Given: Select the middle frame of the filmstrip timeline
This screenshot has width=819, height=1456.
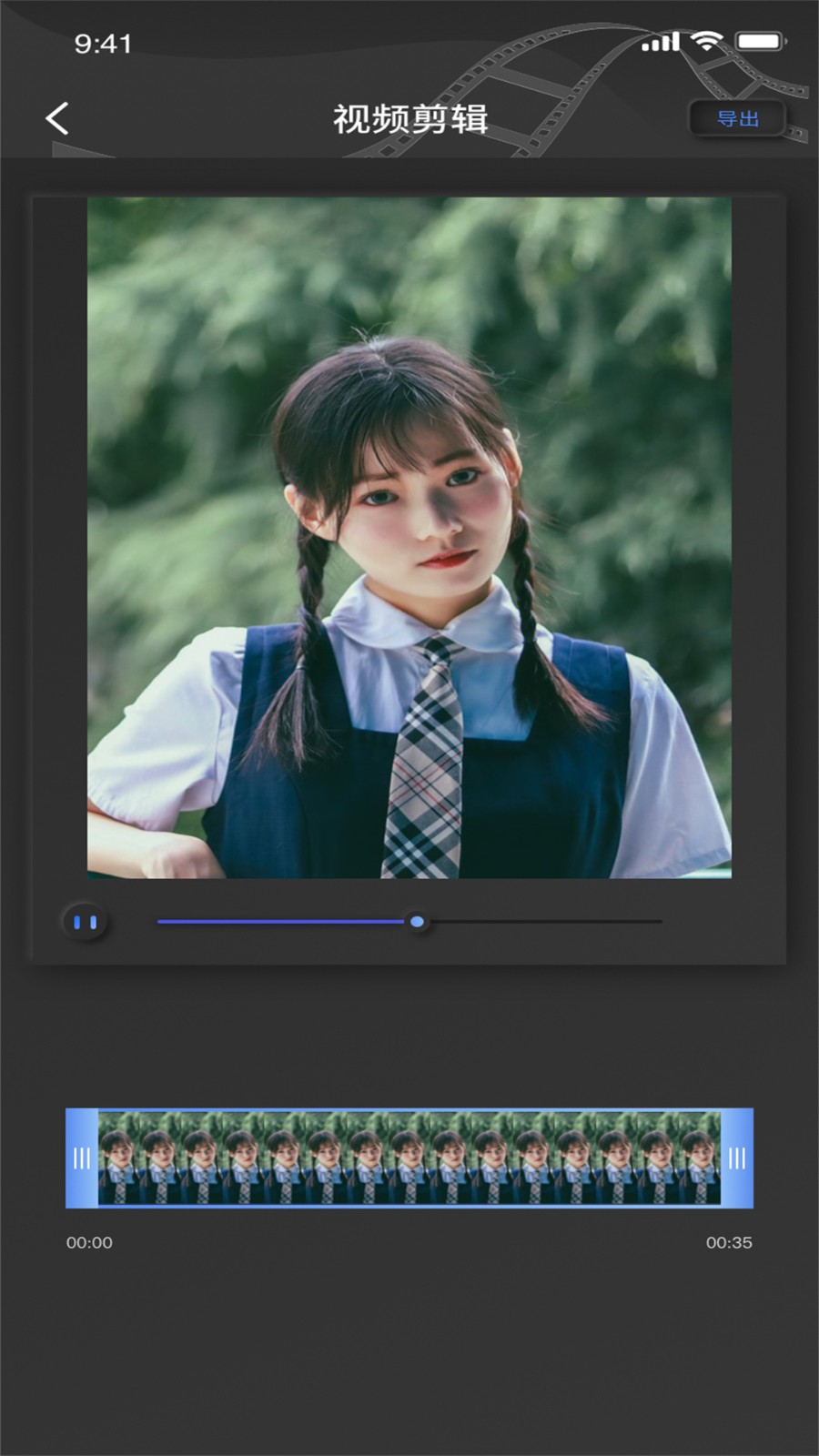Looking at the screenshot, I should click(x=409, y=1158).
